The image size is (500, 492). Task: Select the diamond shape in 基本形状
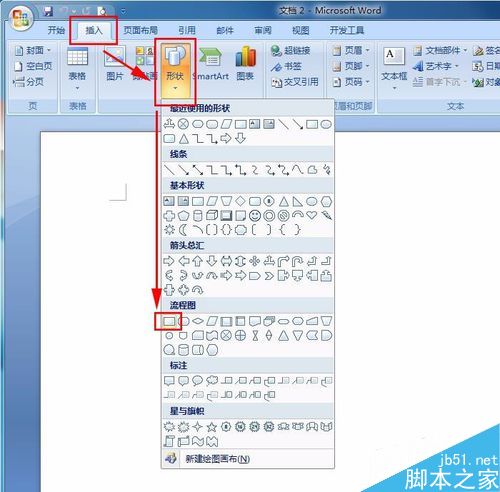[x=240, y=201]
